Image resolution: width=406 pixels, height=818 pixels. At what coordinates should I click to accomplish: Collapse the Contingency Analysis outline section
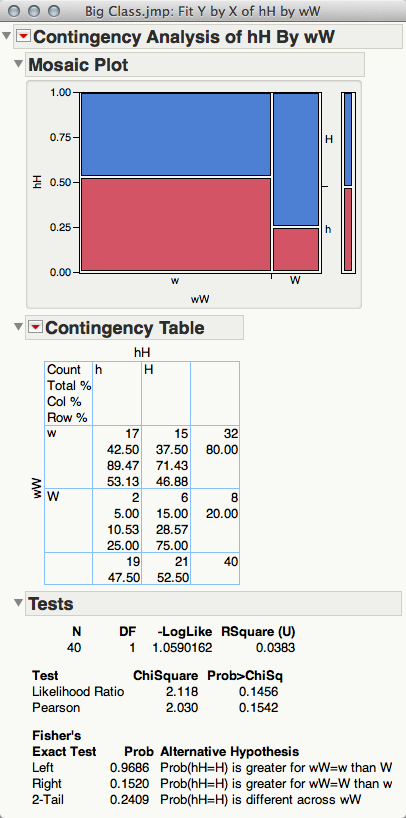[7, 36]
